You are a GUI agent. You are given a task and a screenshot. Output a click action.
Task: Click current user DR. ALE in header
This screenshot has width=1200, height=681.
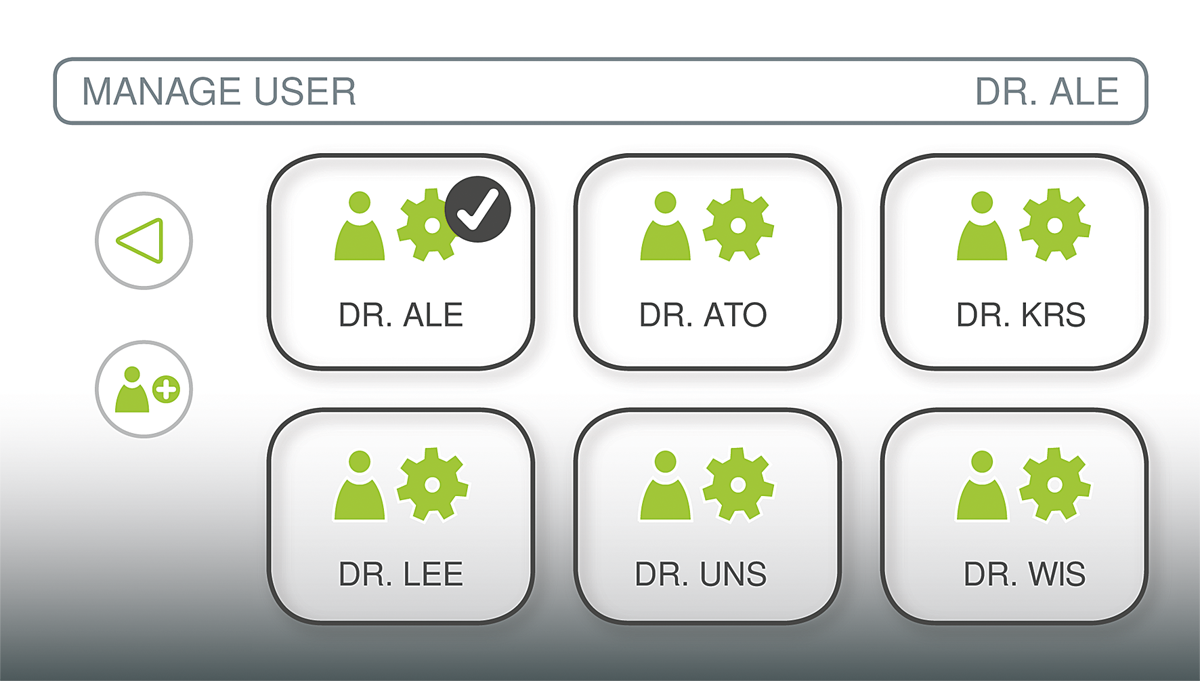click(1047, 92)
